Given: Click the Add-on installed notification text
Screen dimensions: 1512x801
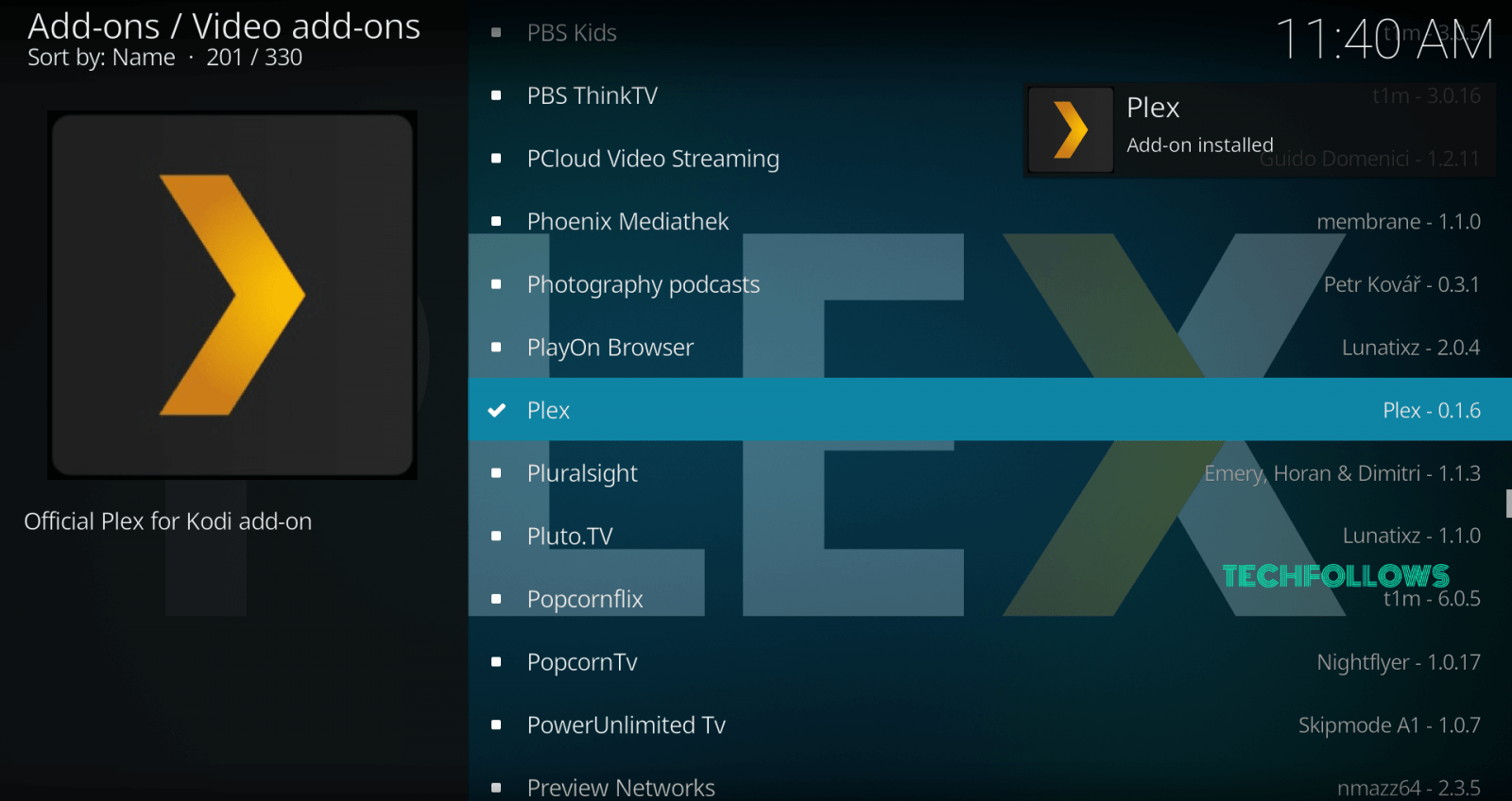Looking at the screenshot, I should coord(1200,145).
